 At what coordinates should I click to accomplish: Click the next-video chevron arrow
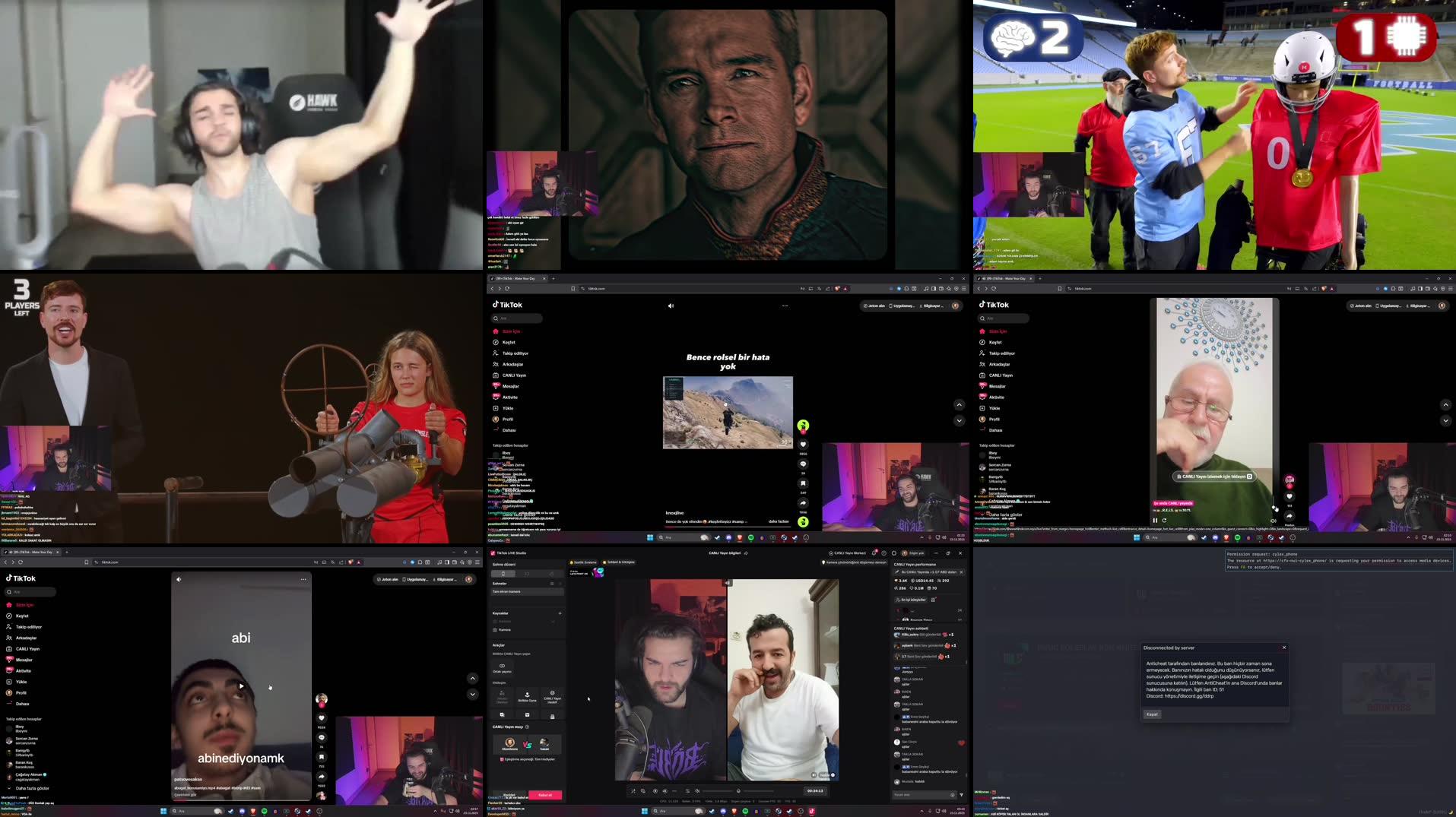coord(959,420)
